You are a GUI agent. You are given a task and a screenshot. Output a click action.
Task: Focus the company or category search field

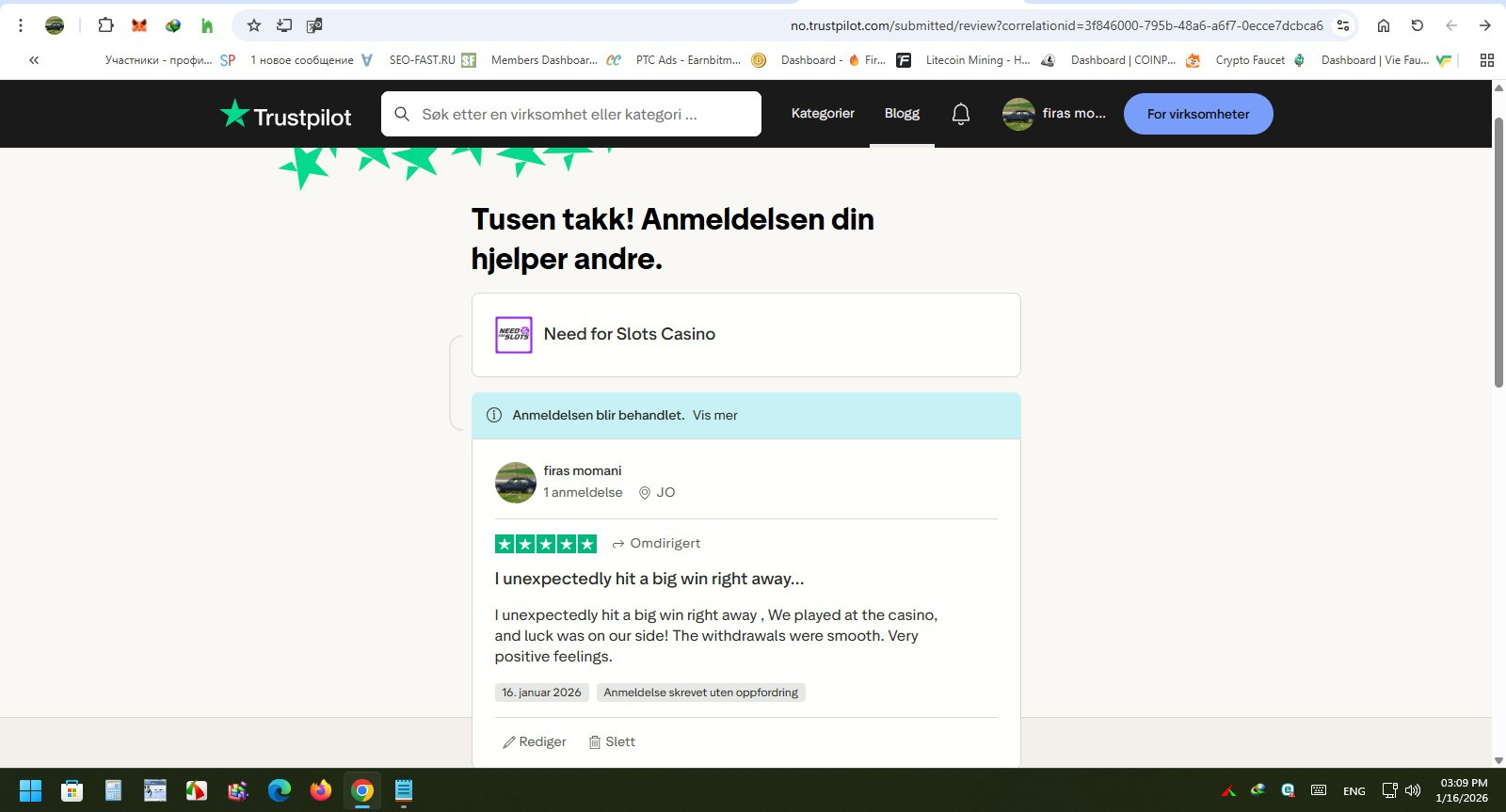point(570,114)
